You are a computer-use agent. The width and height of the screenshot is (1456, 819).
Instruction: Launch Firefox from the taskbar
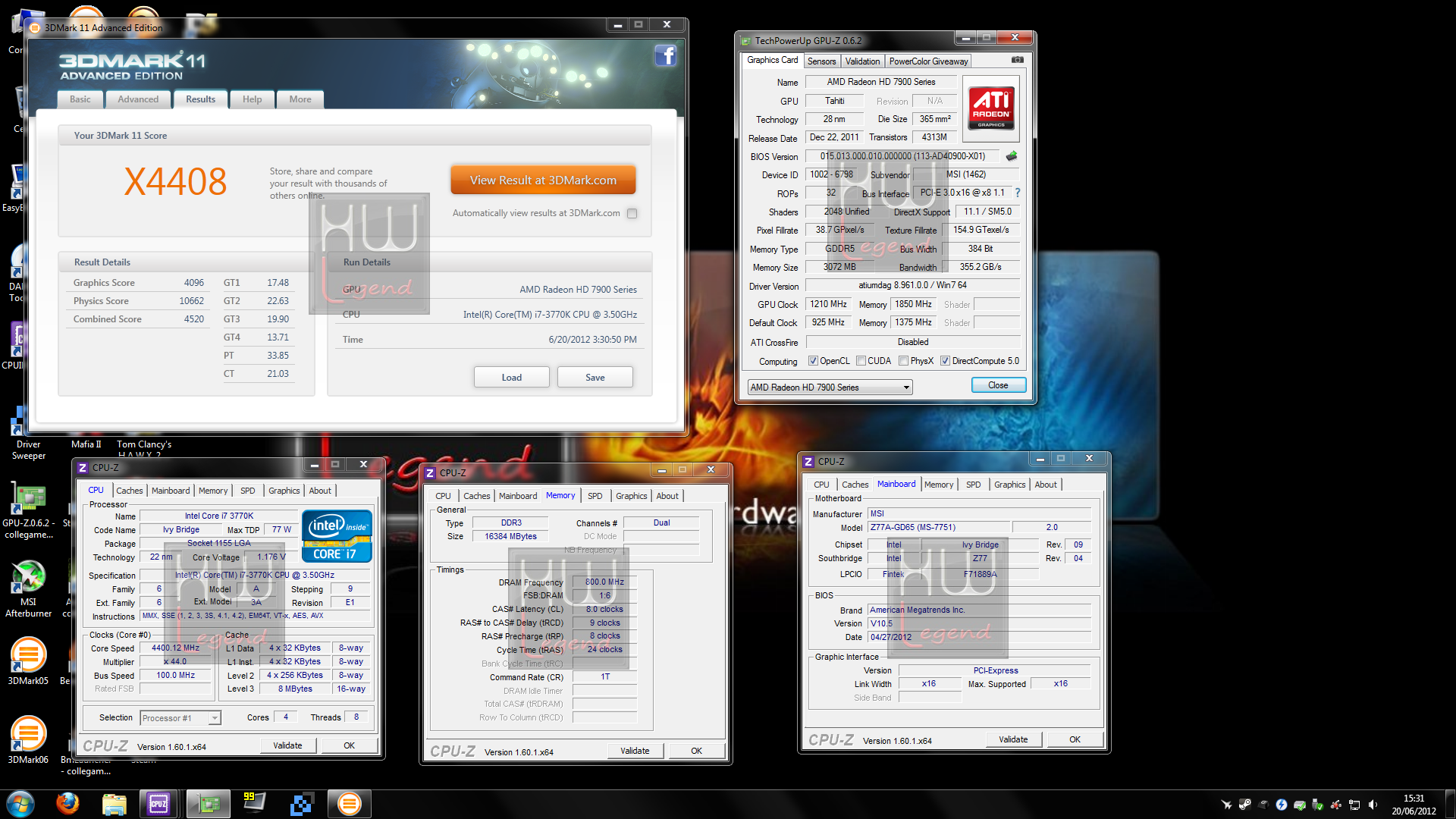tap(67, 804)
